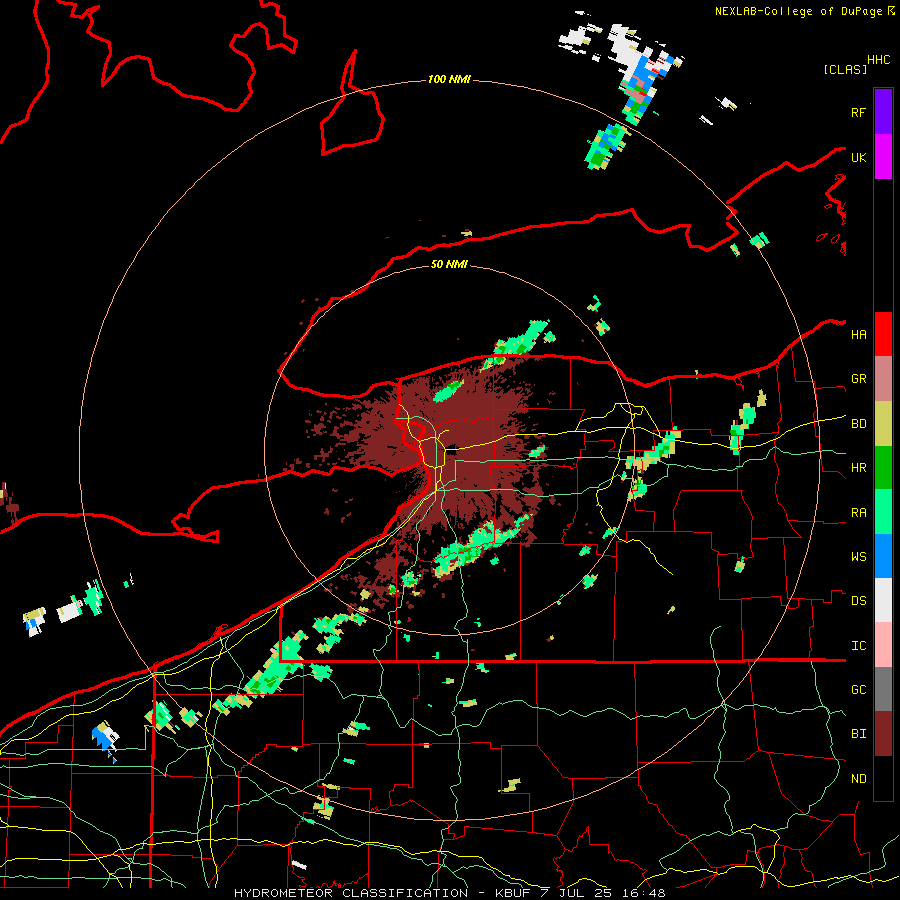Click the 'DS' legend label text
The width and height of the screenshot is (900, 900).
coord(858,601)
